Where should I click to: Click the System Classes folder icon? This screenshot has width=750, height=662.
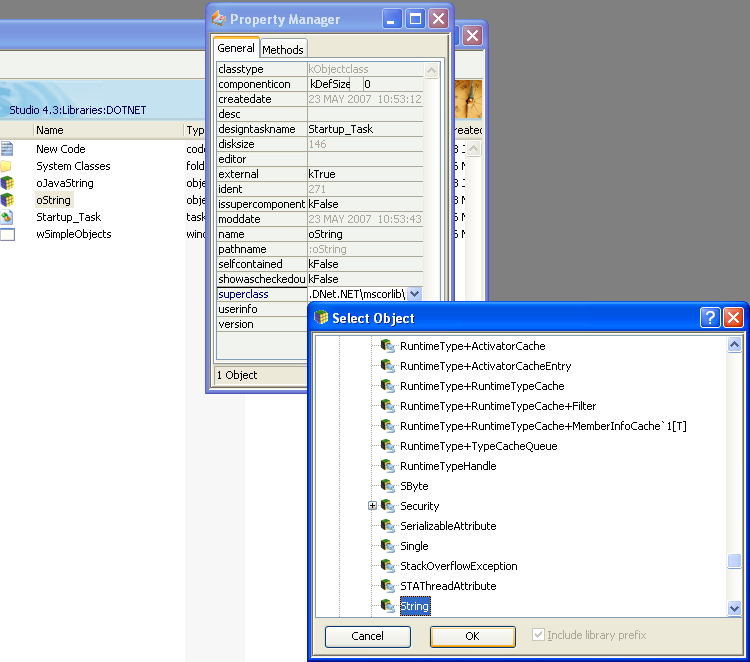tap(7, 166)
